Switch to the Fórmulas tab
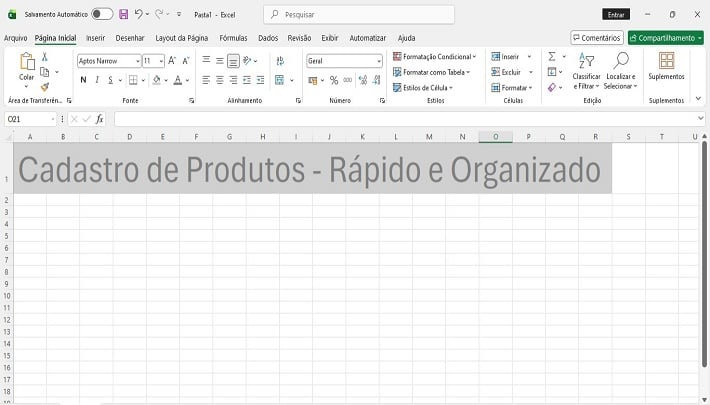 [233, 38]
